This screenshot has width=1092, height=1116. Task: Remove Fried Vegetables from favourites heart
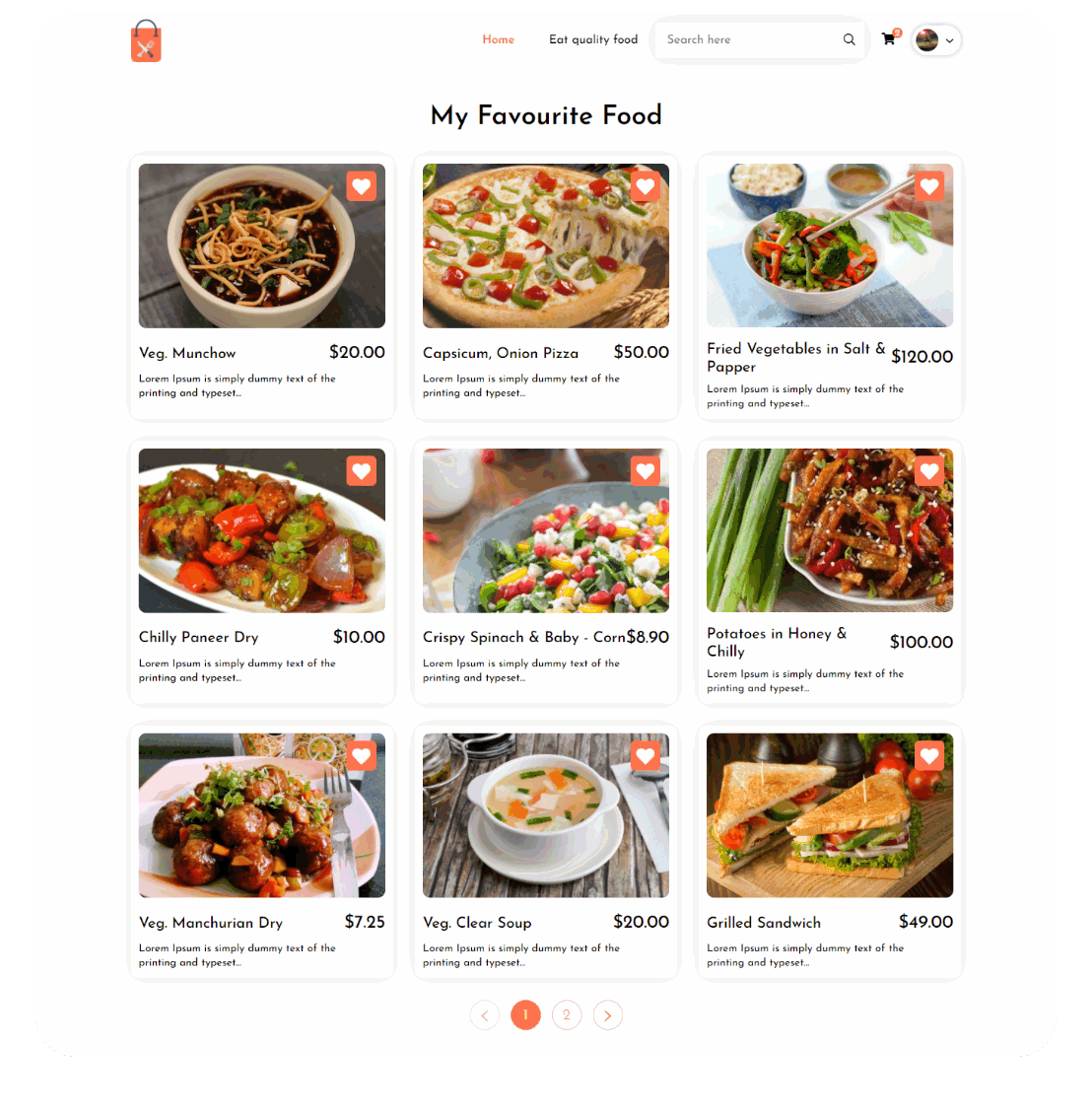(929, 186)
